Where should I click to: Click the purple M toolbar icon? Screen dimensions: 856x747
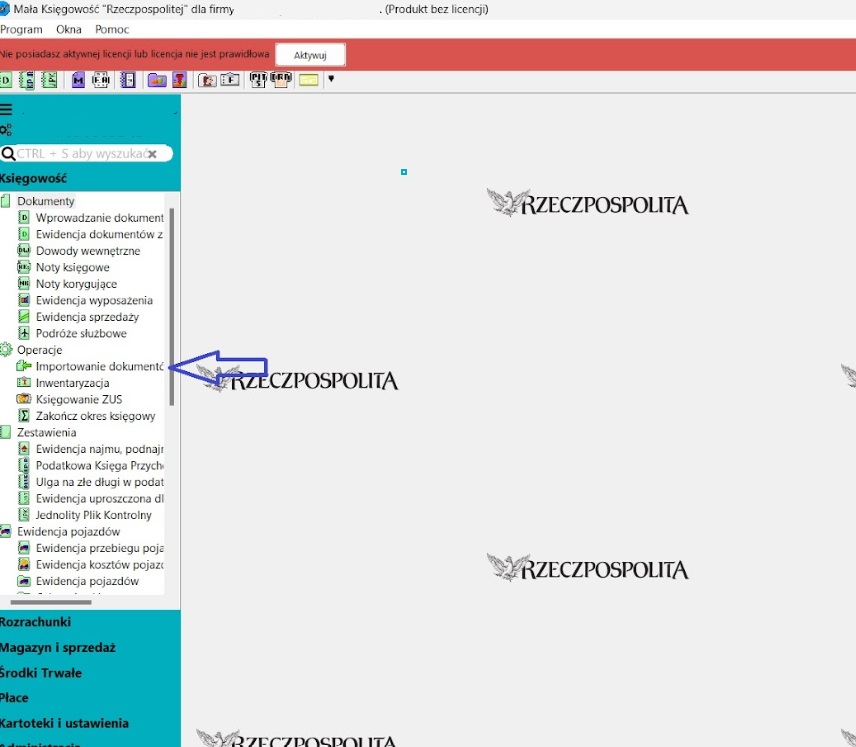(x=78, y=80)
